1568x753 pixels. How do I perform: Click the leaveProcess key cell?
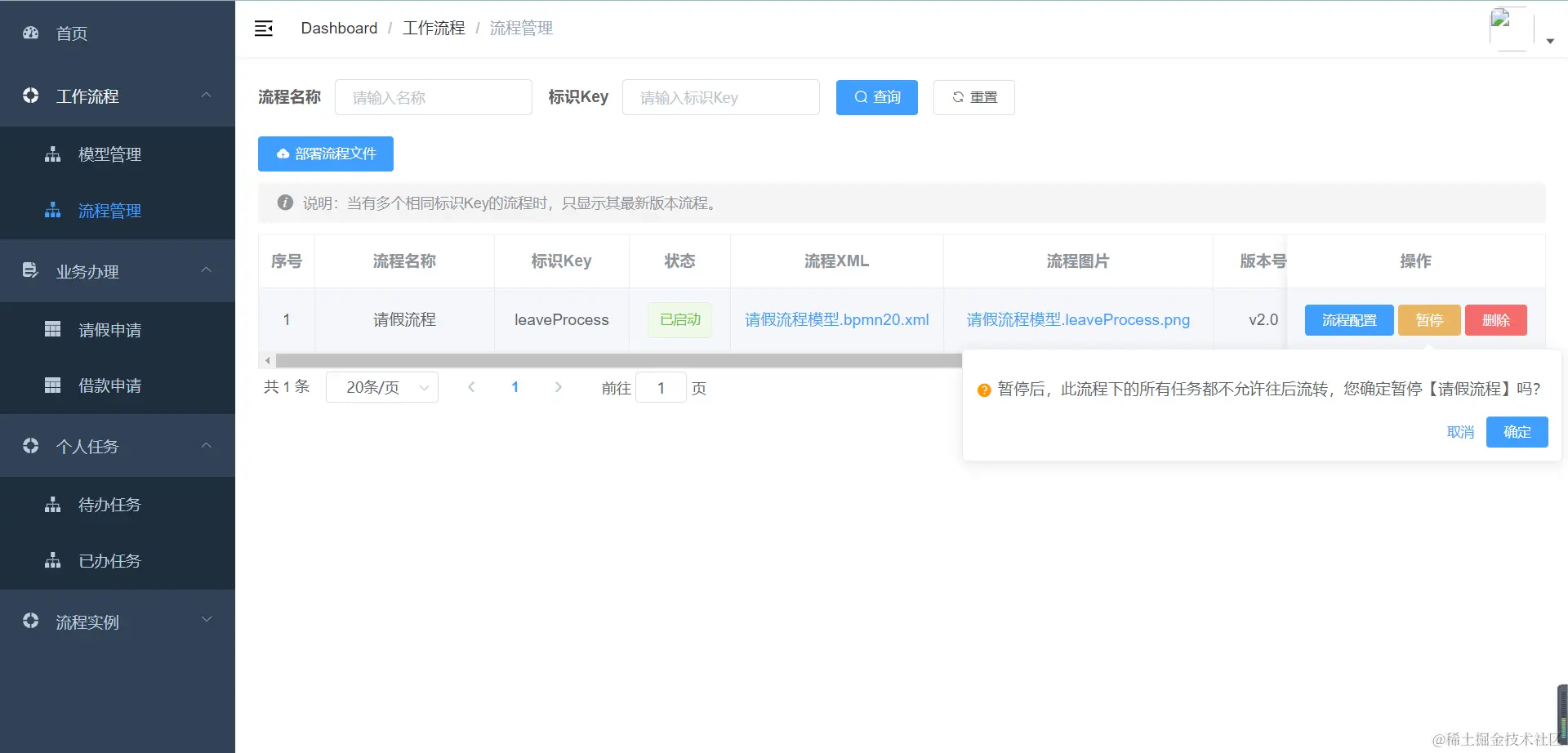point(562,320)
